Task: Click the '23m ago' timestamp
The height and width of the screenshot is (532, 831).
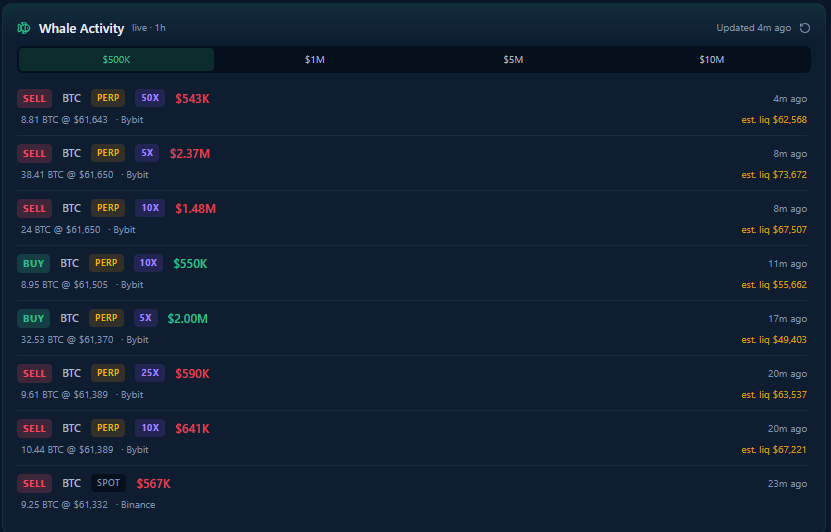Action: (788, 484)
